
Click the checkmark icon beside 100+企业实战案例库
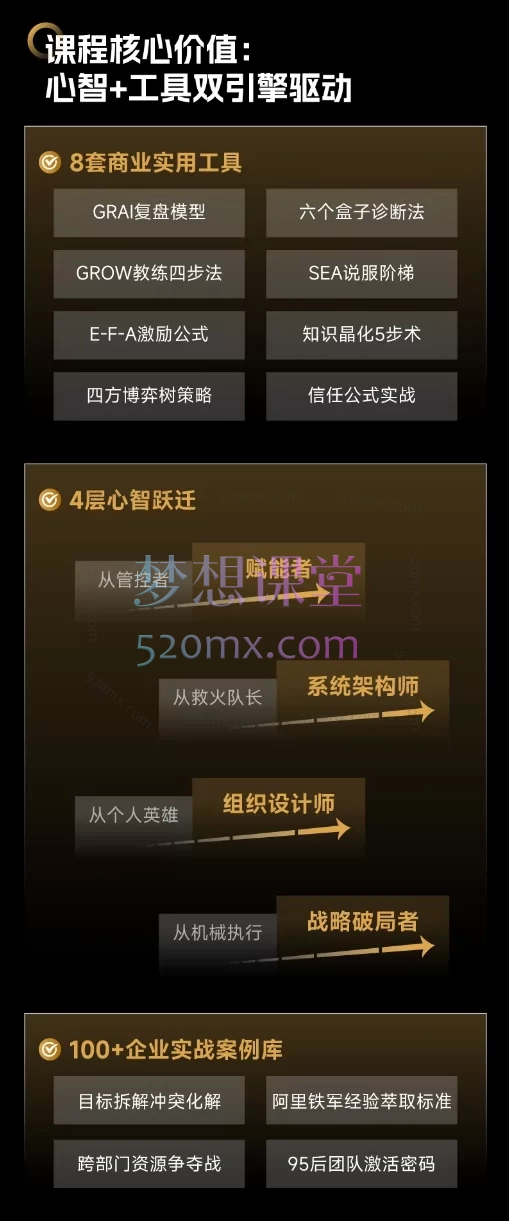tap(49, 1050)
